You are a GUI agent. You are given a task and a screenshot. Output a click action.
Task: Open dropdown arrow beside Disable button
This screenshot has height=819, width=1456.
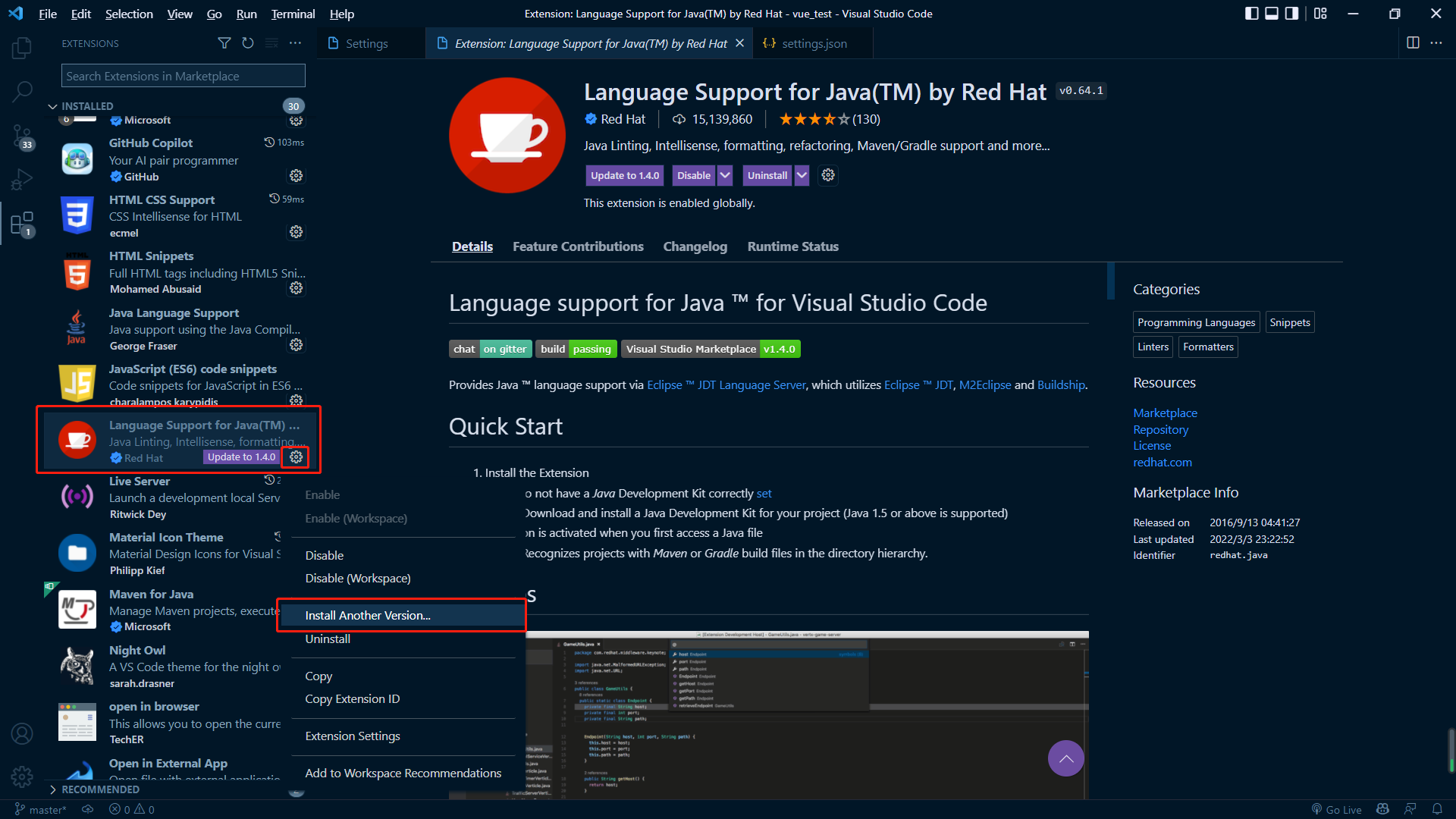pyautogui.click(x=725, y=175)
